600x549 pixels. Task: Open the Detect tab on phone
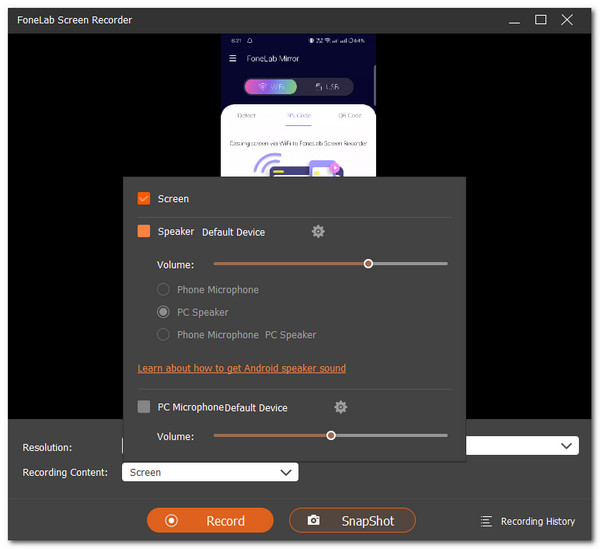(x=246, y=116)
